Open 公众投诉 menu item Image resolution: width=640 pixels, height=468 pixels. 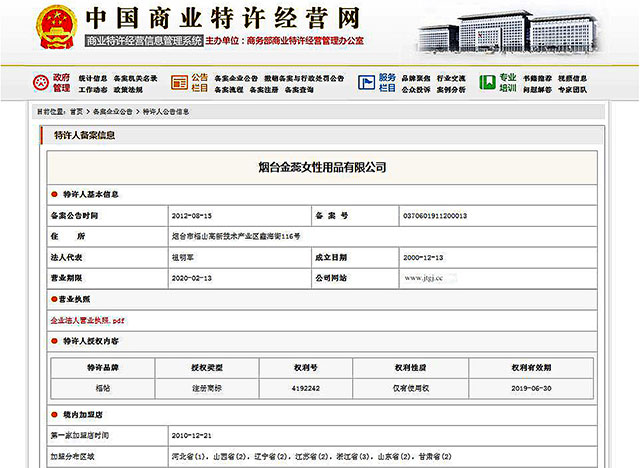click(x=416, y=90)
